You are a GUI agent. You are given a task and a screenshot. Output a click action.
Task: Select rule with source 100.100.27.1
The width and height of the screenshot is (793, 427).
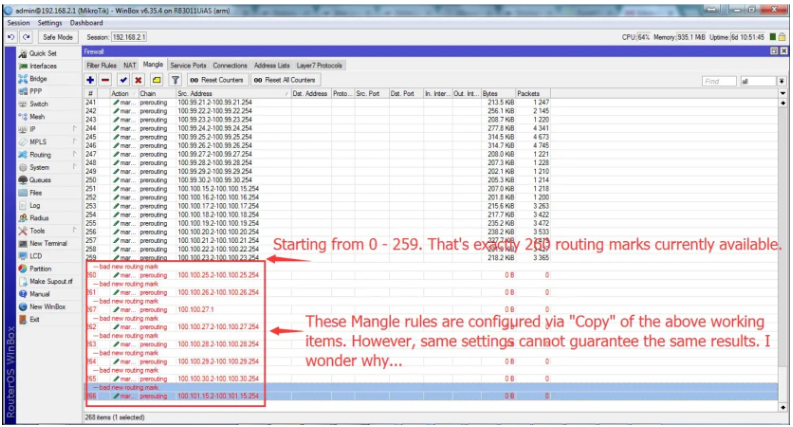coord(430,310)
